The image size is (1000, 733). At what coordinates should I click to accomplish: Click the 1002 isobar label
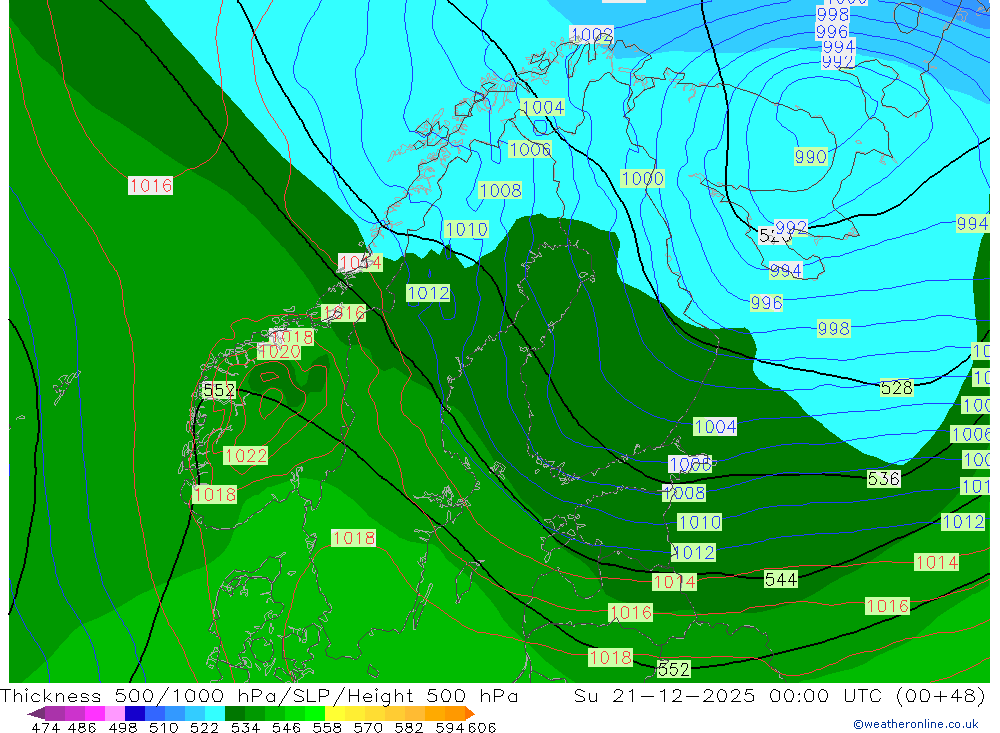pyautogui.click(x=592, y=34)
